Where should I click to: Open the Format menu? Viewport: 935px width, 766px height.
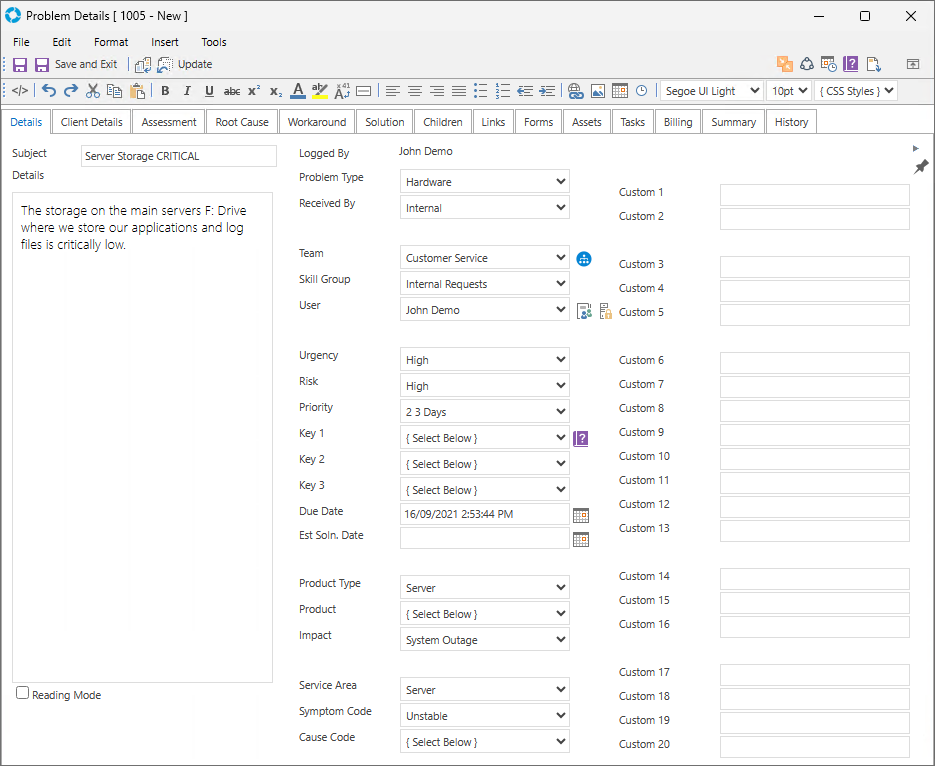tap(111, 42)
